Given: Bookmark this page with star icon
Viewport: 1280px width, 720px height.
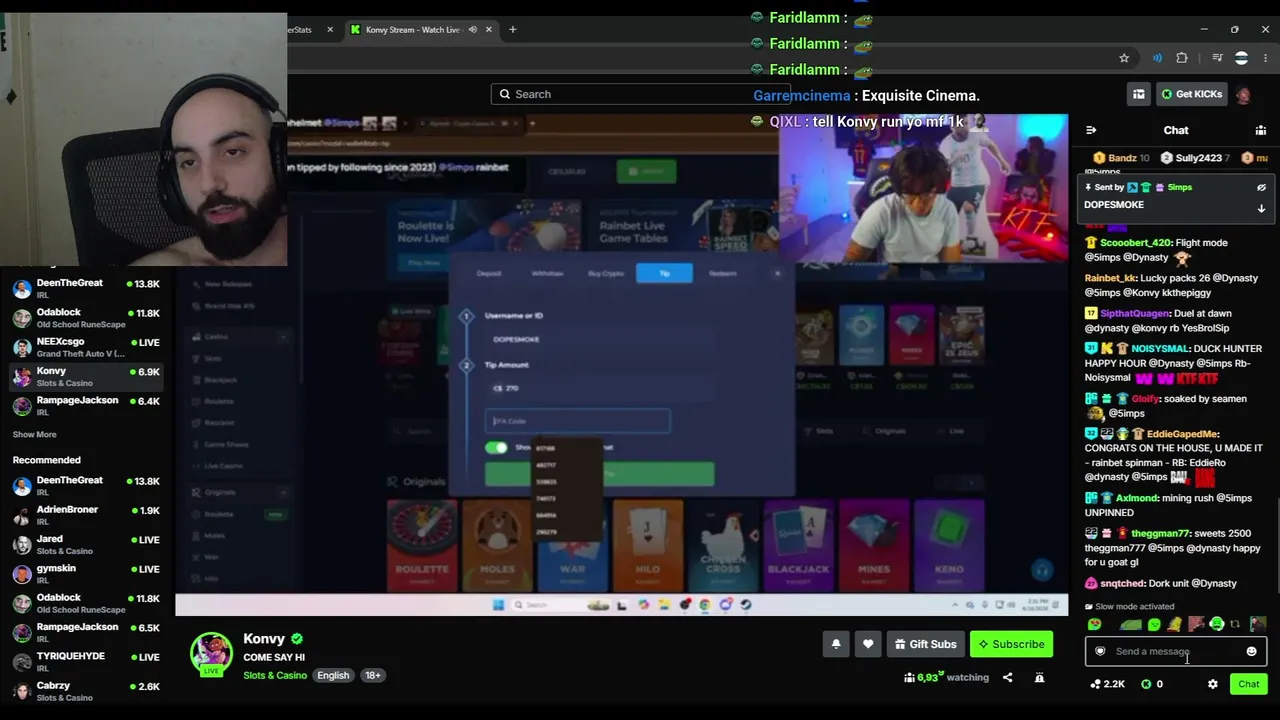Looking at the screenshot, I should 1124,58.
